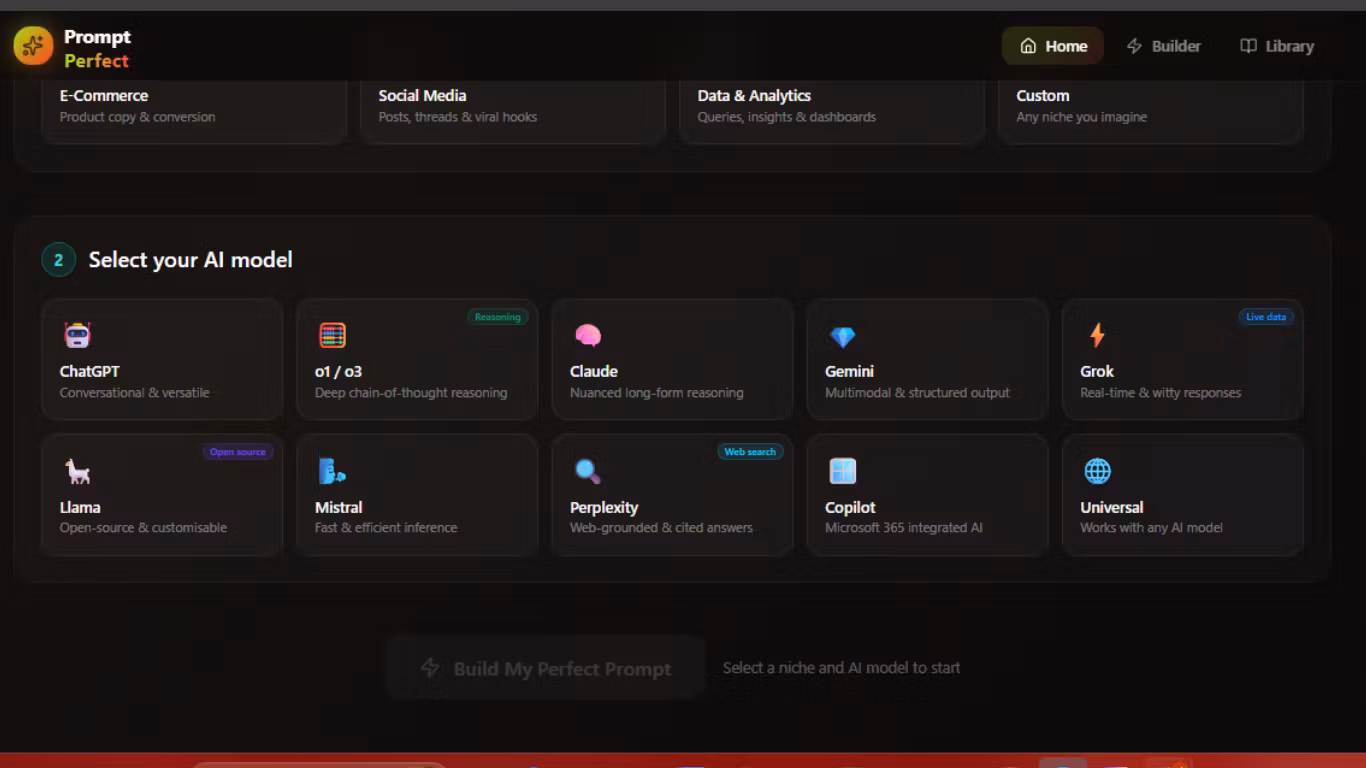Viewport: 1366px width, 768px height.
Task: Choose the Custom niche card
Action: (x=1151, y=112)
